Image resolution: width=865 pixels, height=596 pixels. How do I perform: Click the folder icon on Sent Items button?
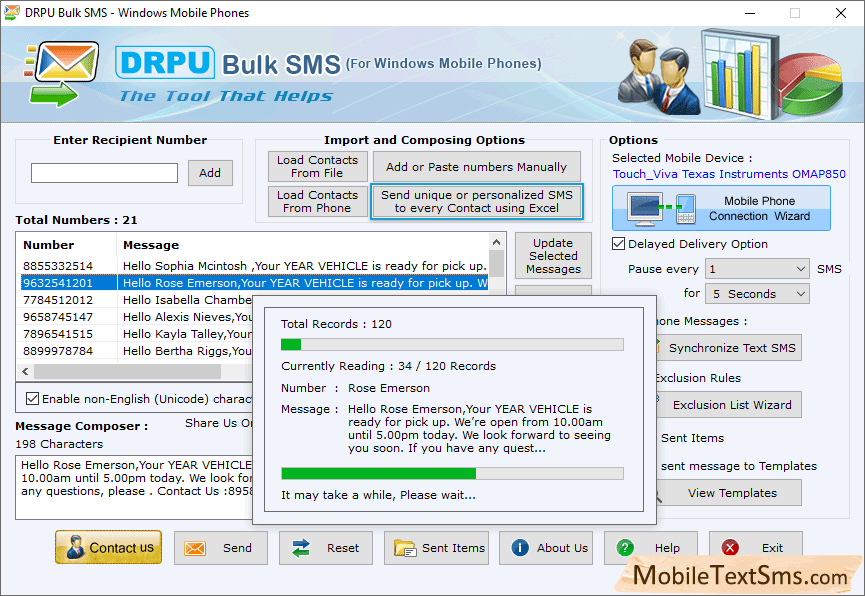pos(405,548)
